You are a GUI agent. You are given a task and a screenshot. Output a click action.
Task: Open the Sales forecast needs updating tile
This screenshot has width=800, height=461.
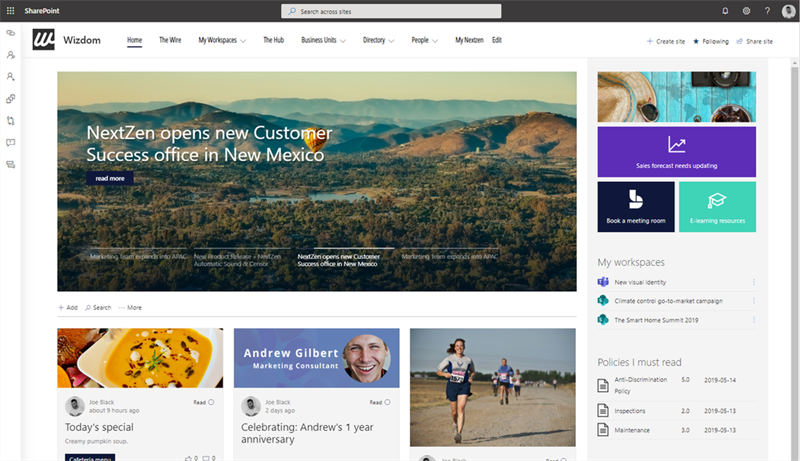pos(677,152)
